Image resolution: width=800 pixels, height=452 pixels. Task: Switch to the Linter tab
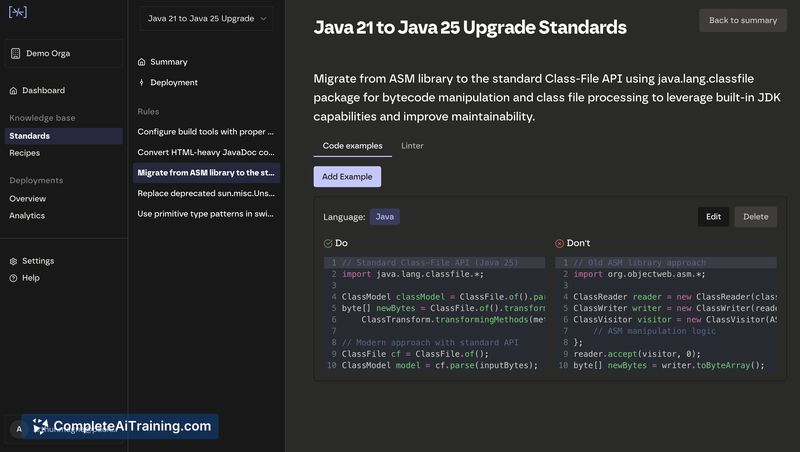(x=412, y=146)
